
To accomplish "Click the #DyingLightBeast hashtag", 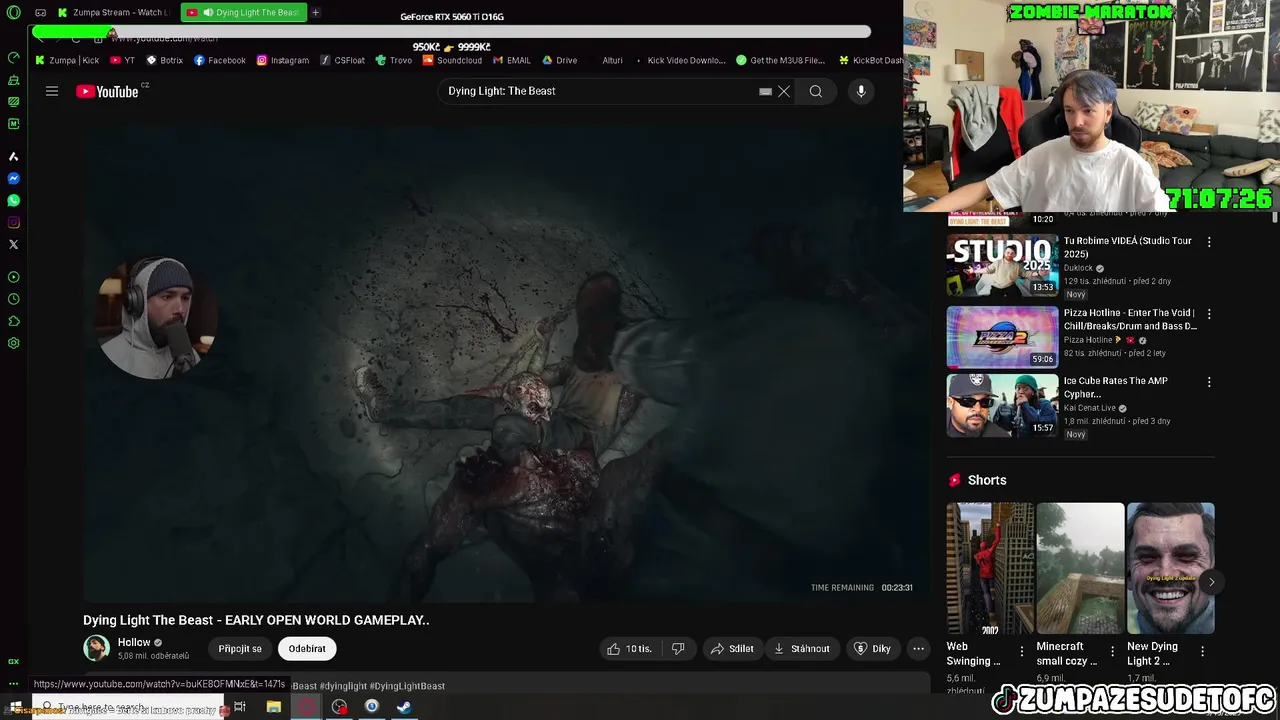I will point(407,686).
